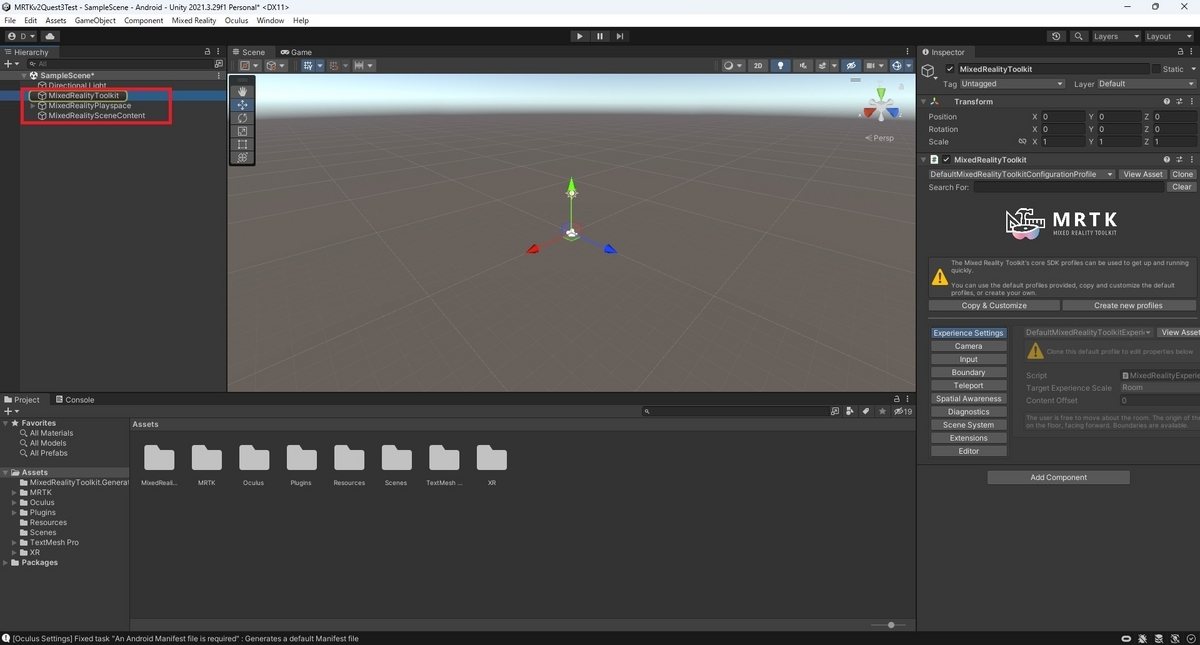Toggle scene view lighting
1200x645 pixels.
pyautogui.click(x=780, y=65)
